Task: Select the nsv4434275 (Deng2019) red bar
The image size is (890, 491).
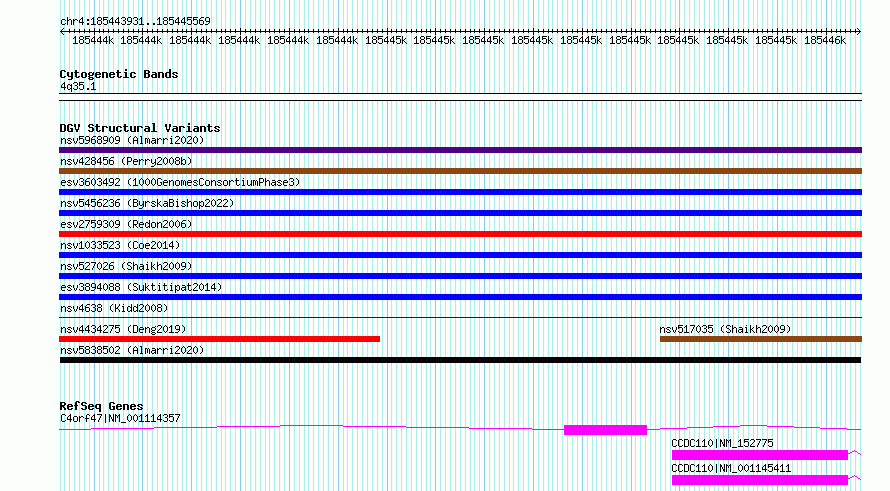Action: [x=220, y=339]
